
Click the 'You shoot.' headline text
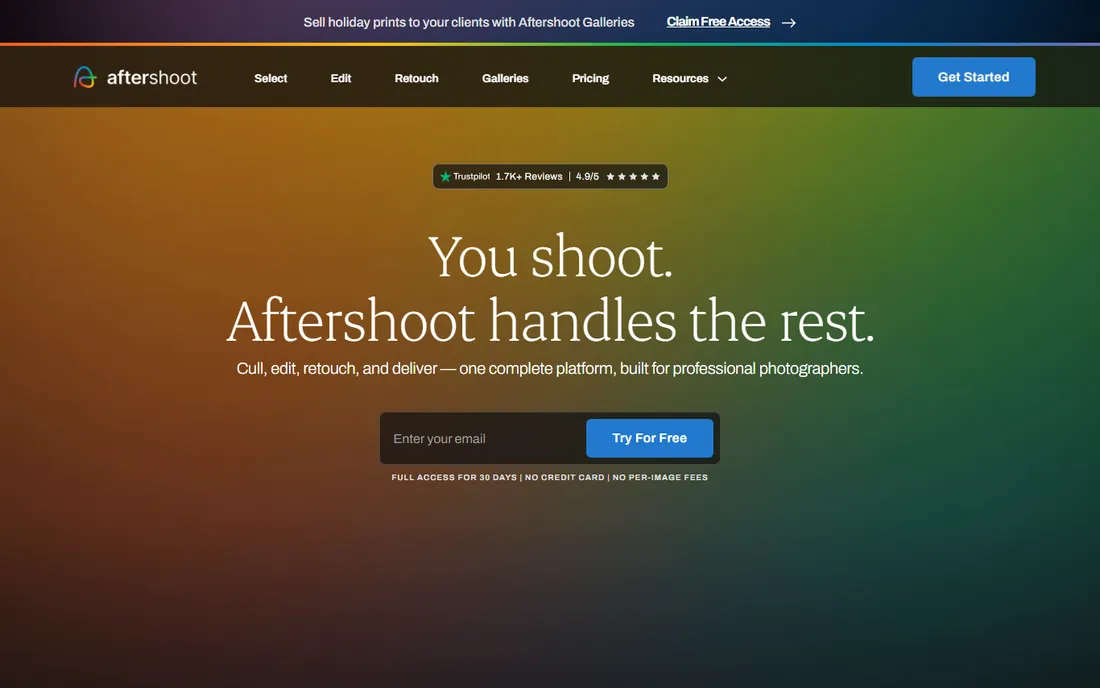[550, 257]
